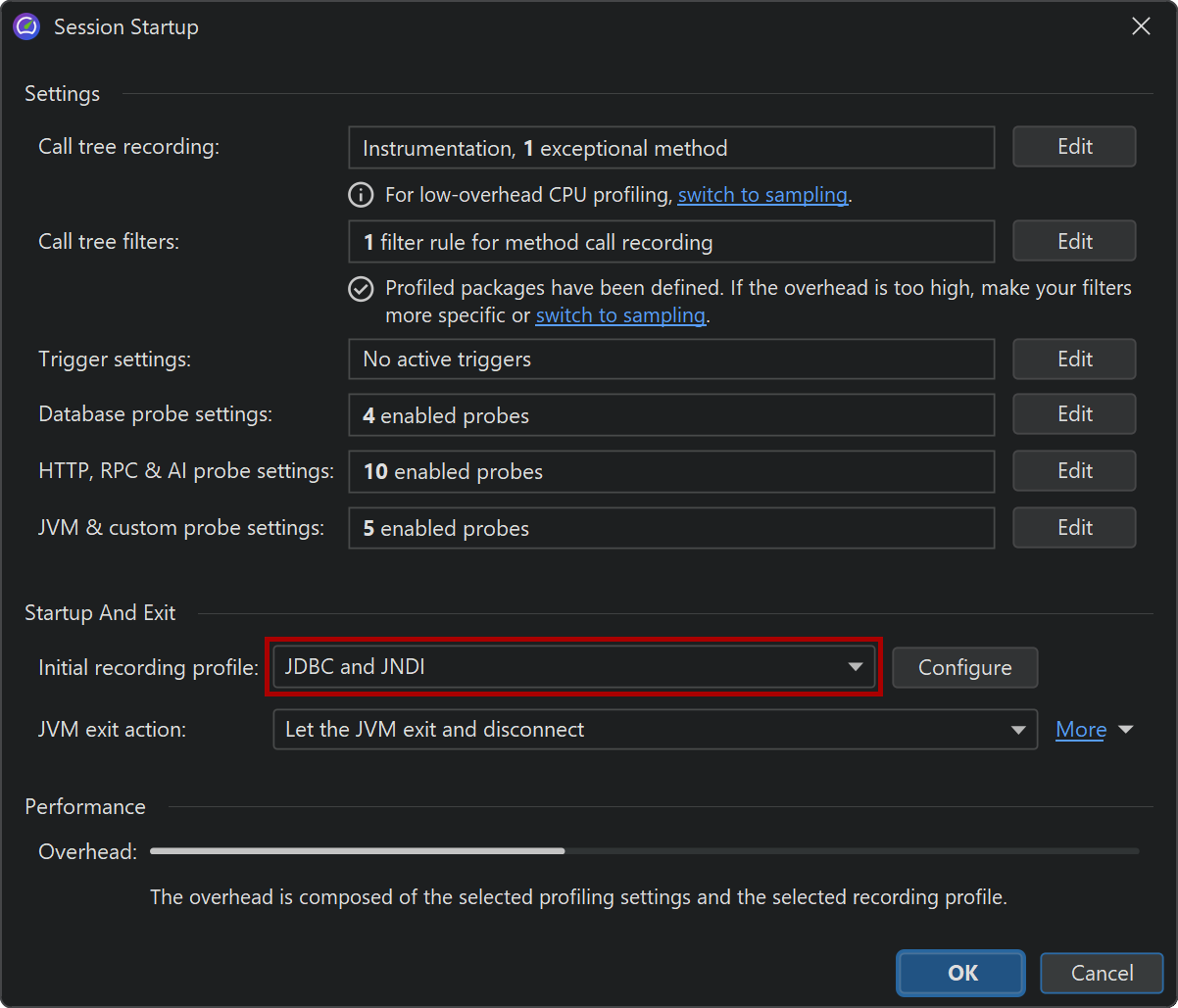1178x1008 pixels.
Task: Click switch to sampling link under call tree recording
Action: point(761,195)
